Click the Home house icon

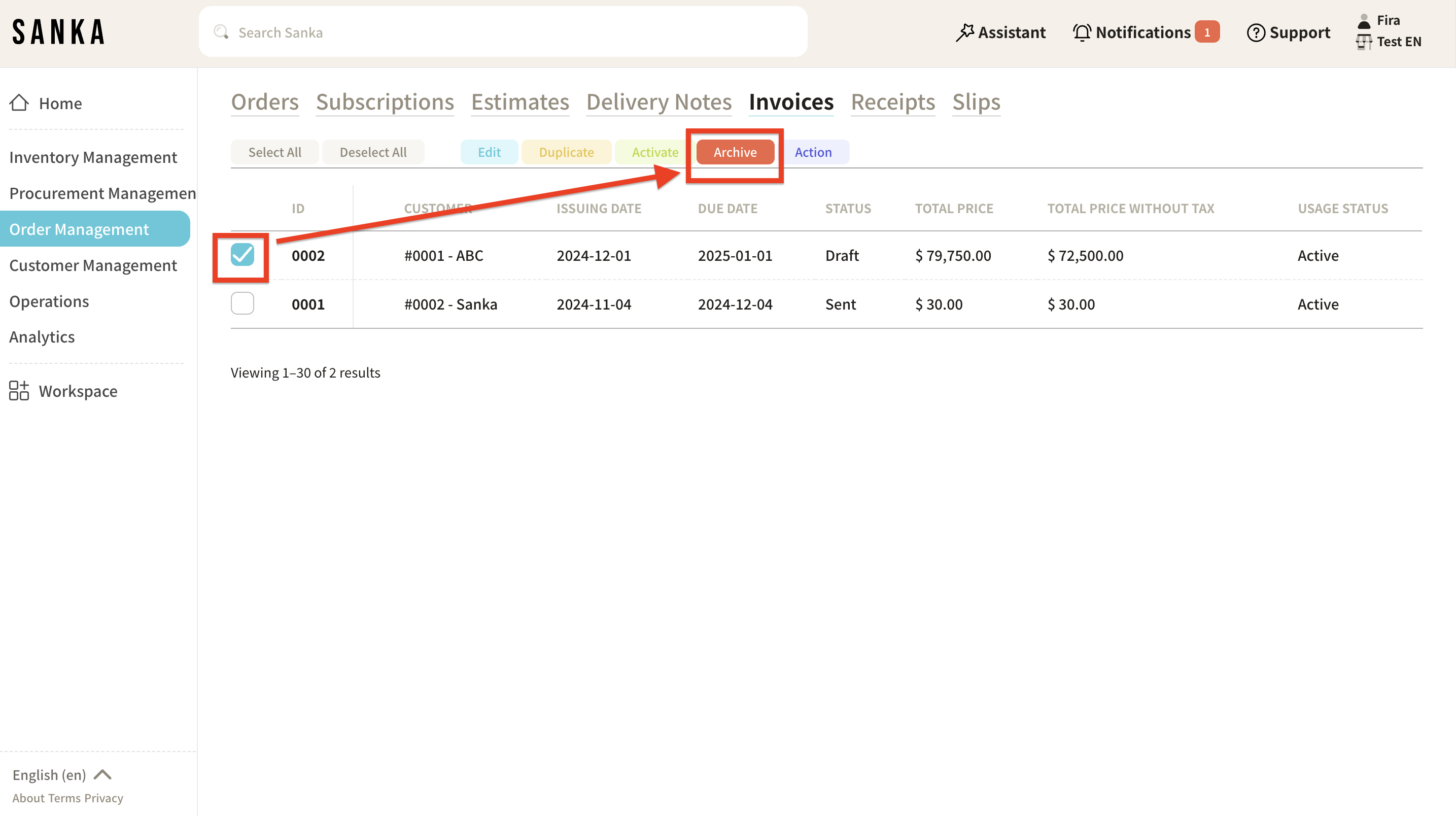pyautogui.click(x=19, y=103)
